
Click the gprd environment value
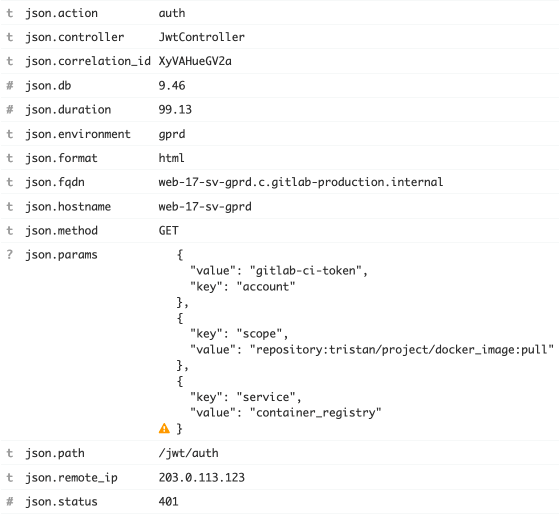[x=172, y=134]
